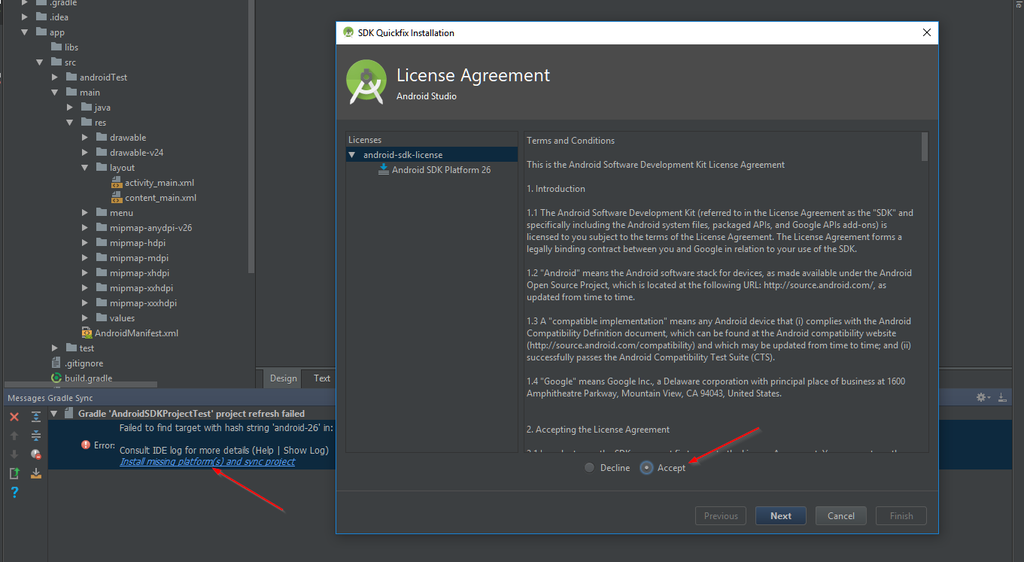Viewport: 1024px width, 562px height.
Task: Expand the values folder
Action: 85,318
